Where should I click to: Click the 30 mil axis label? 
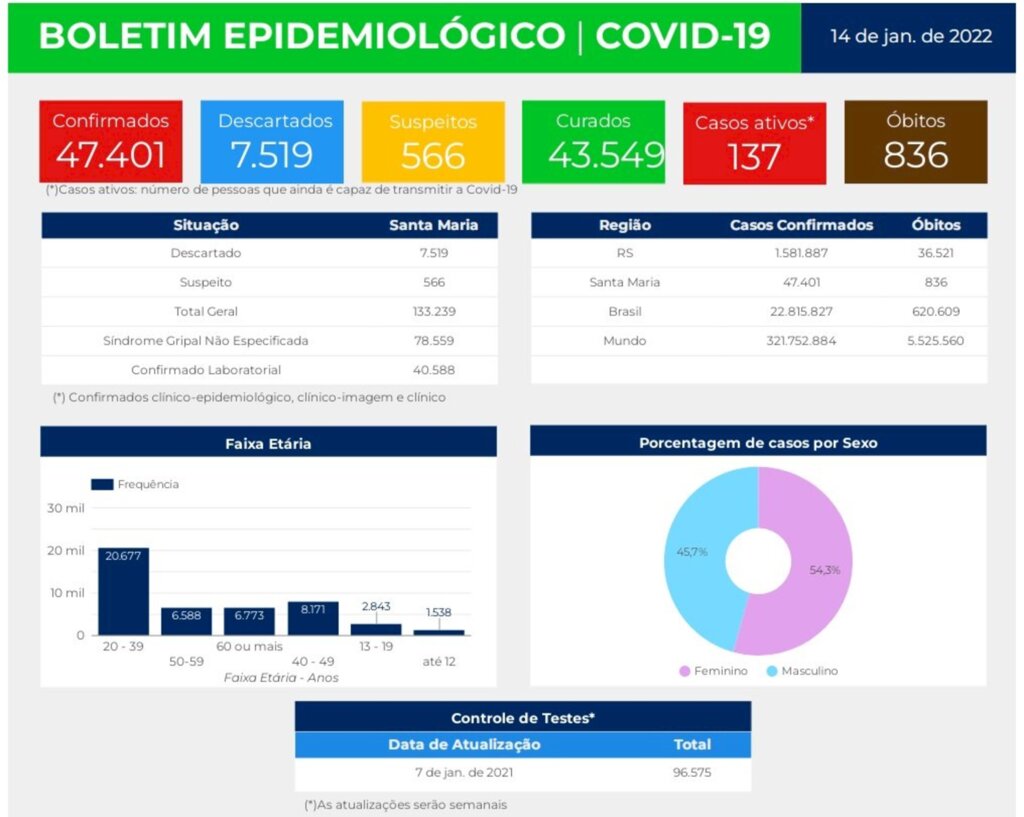coord(66,508)
